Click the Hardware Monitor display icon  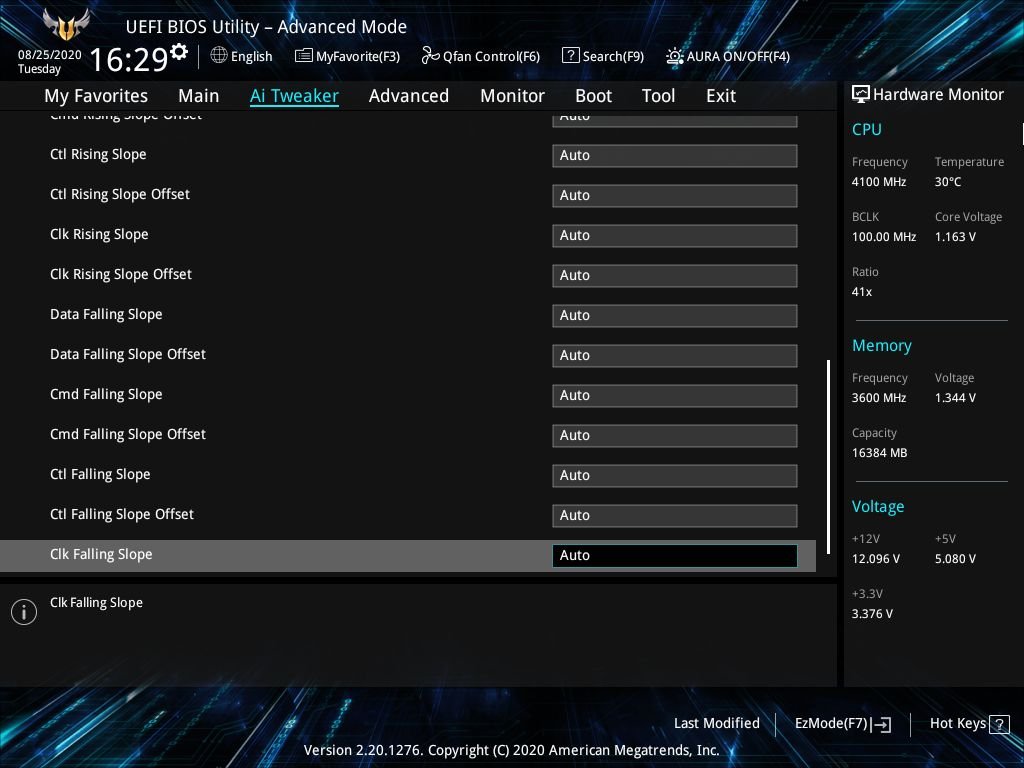pyautogui.click(x=861, y=95)
